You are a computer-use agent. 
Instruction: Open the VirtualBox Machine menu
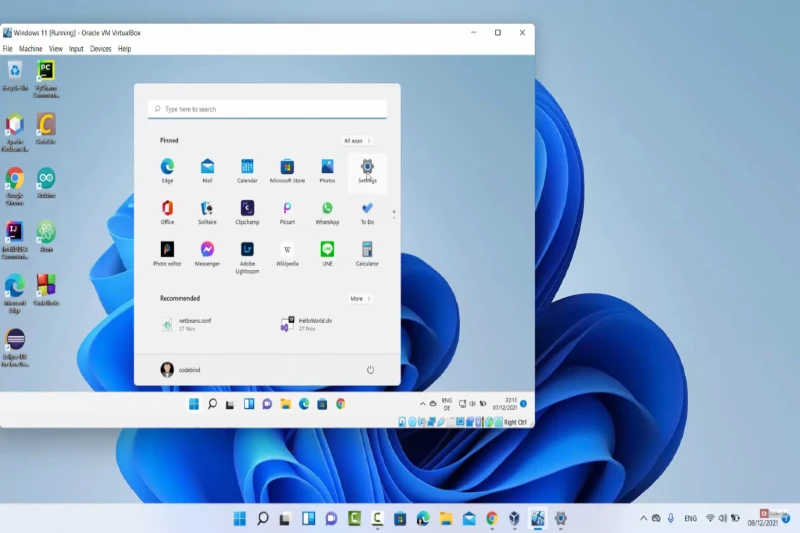31,49
